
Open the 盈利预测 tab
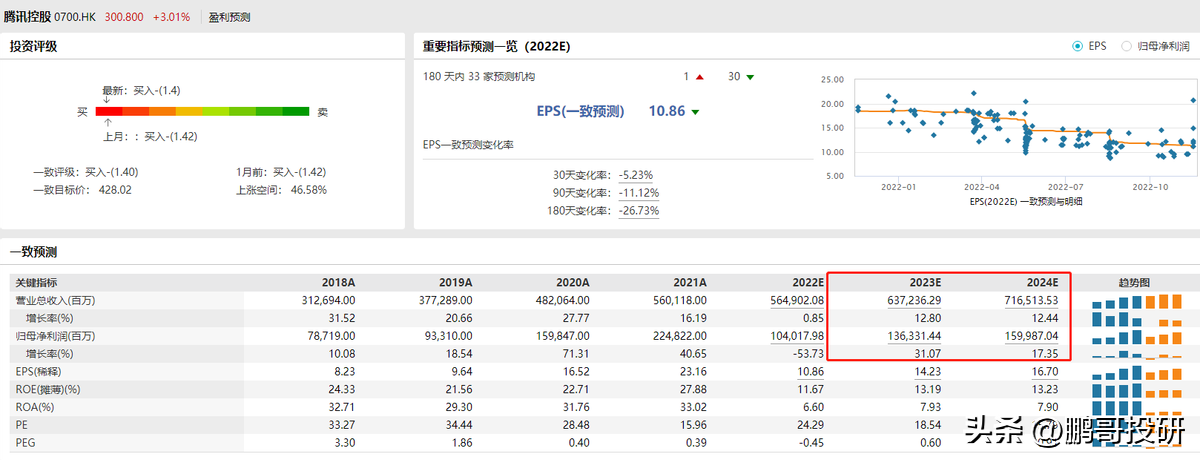tap(229, 17)
